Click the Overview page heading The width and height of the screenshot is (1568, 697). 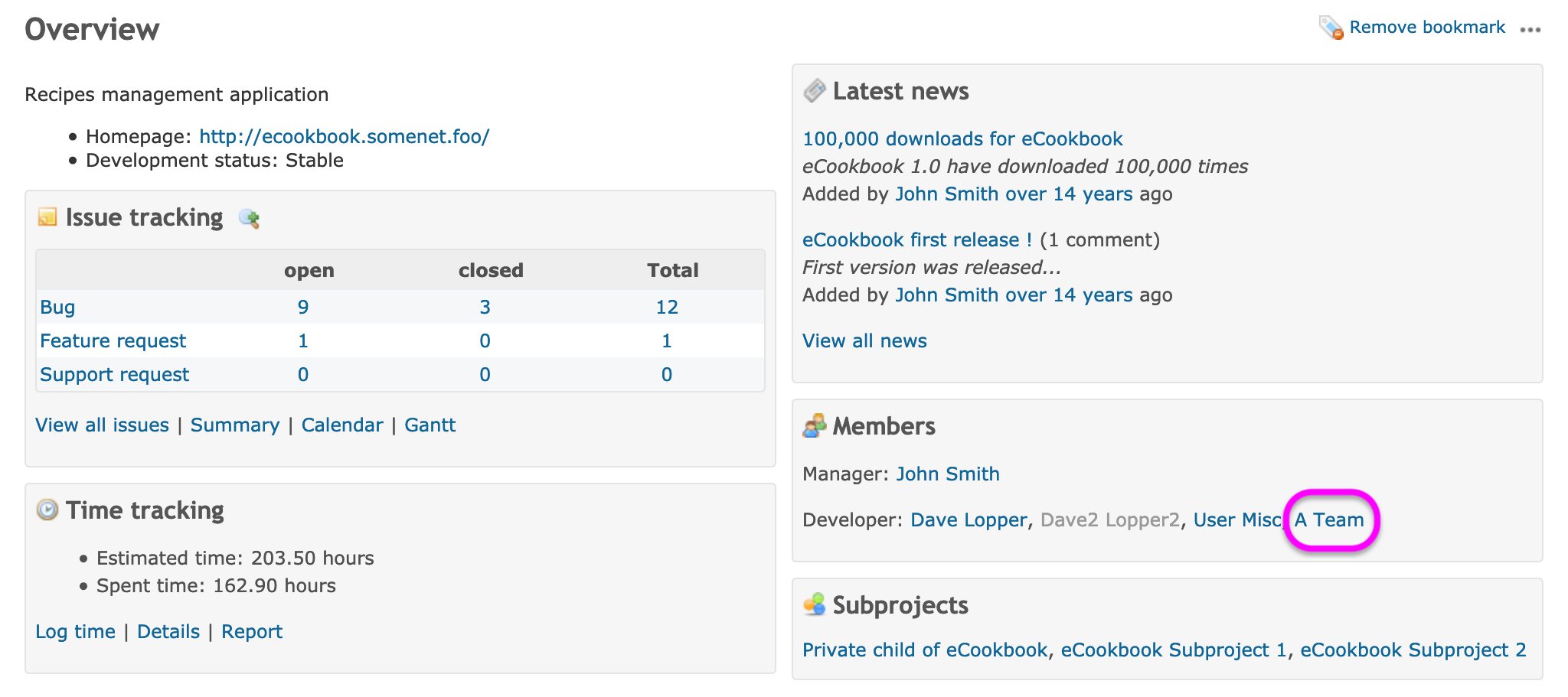coord(92,29)
